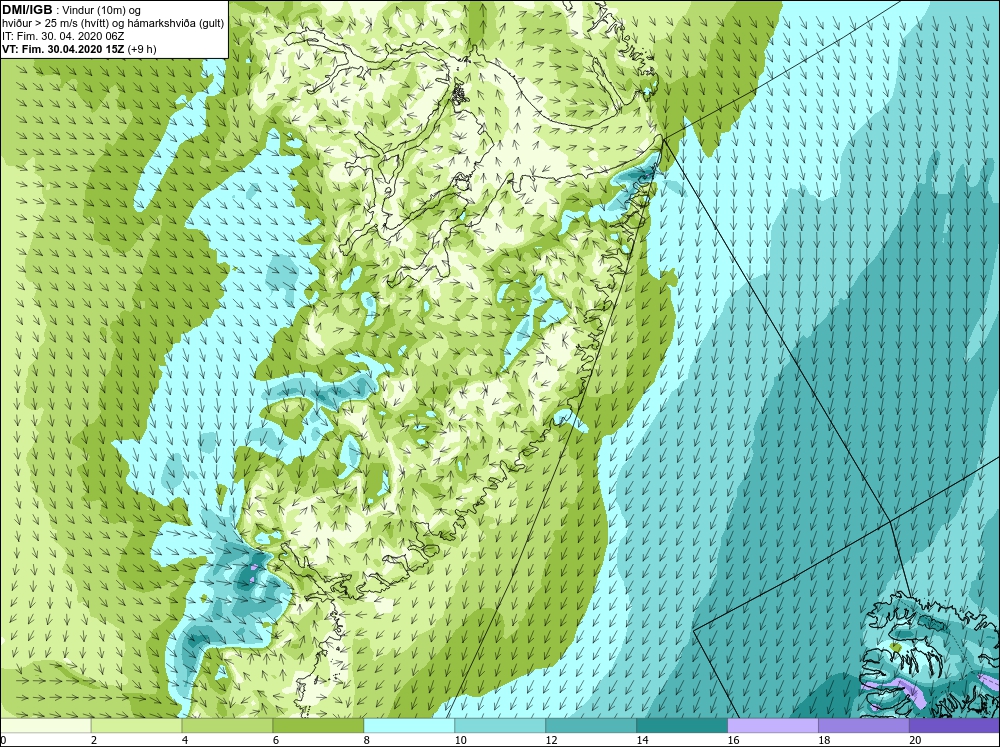The image size is (1000, 747).
Task: Click the legend label '2'
Action: click(x=94, y=740)
